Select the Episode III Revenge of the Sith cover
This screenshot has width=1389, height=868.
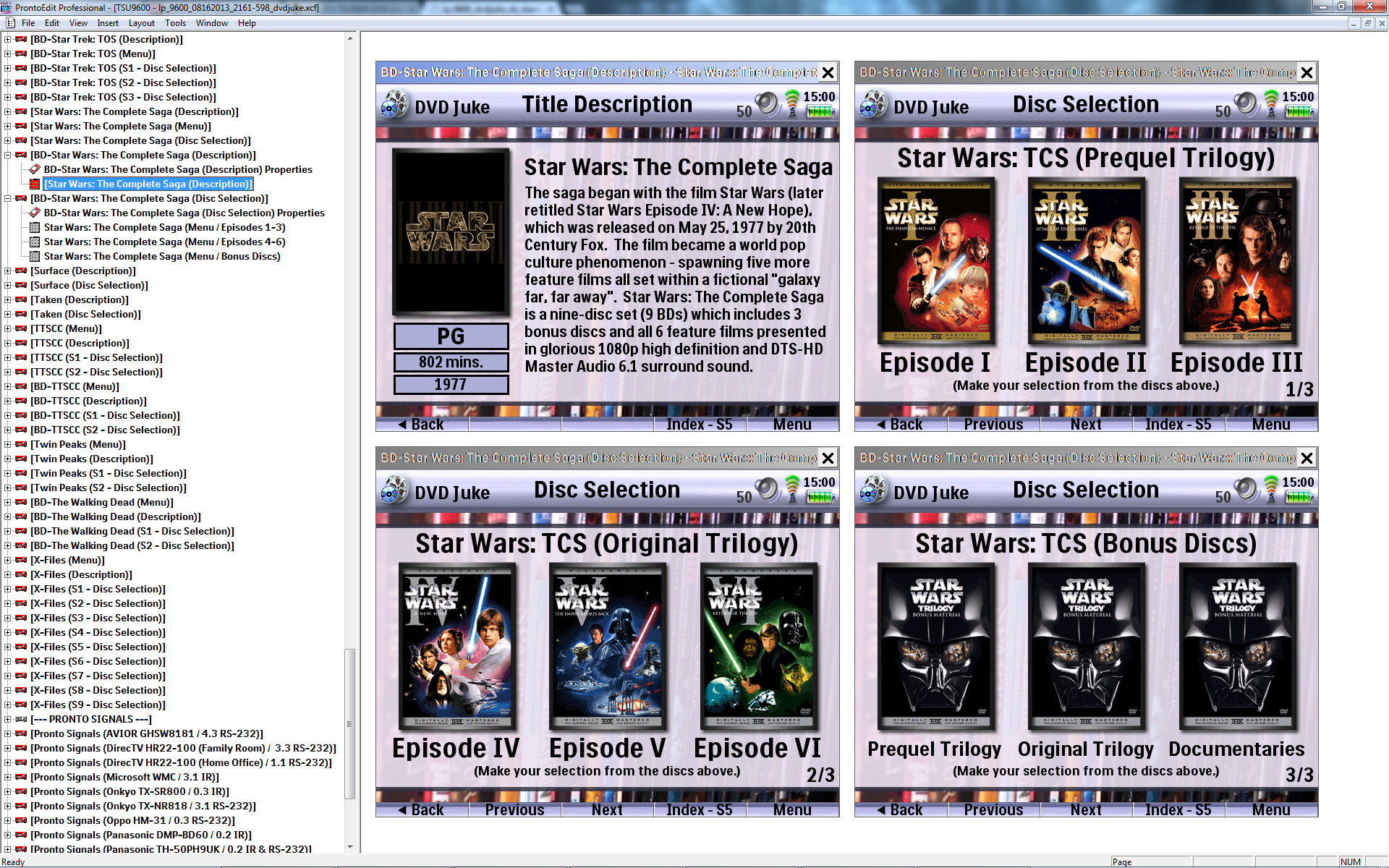click(1237, 260)
